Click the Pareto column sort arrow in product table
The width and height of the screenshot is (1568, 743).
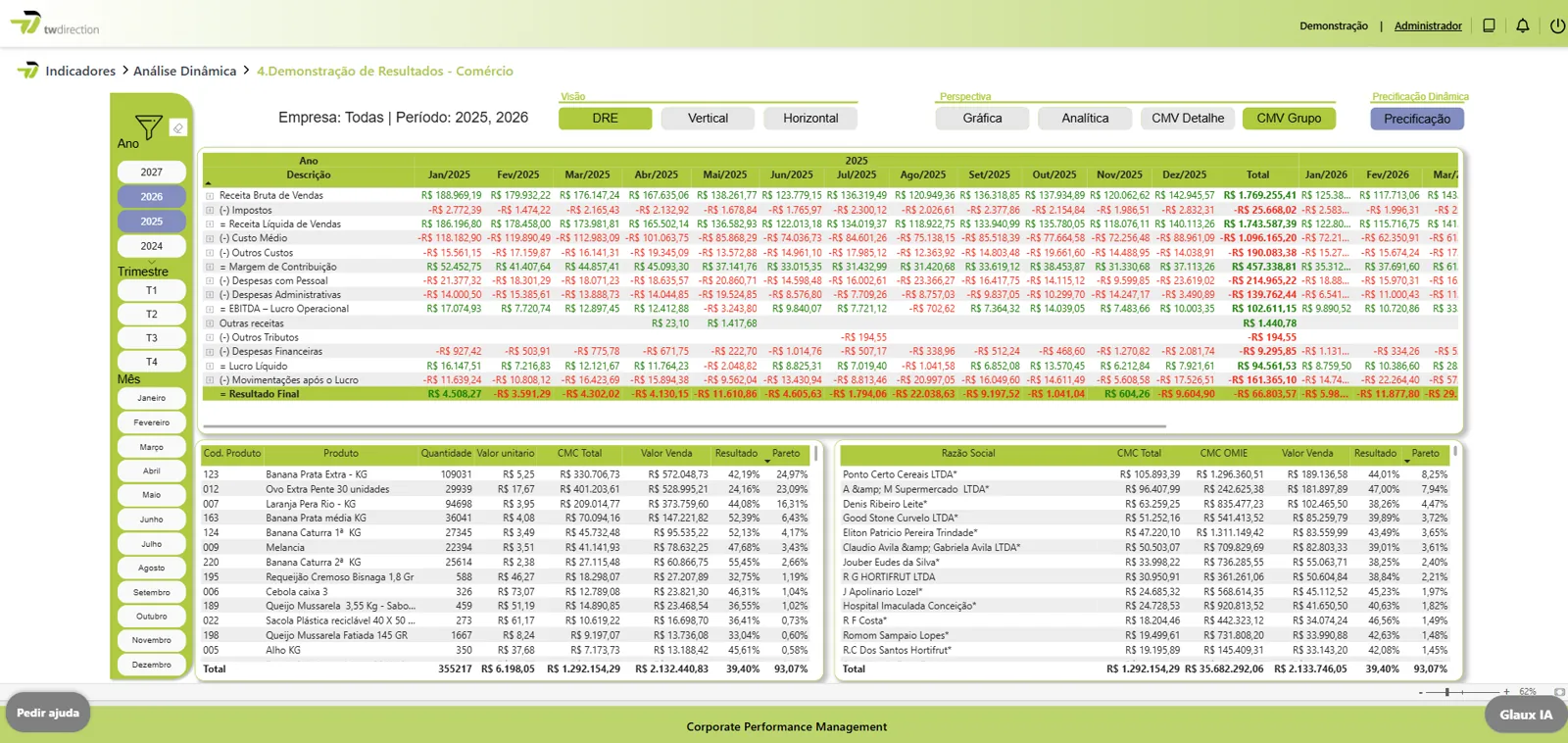point(767,461)
